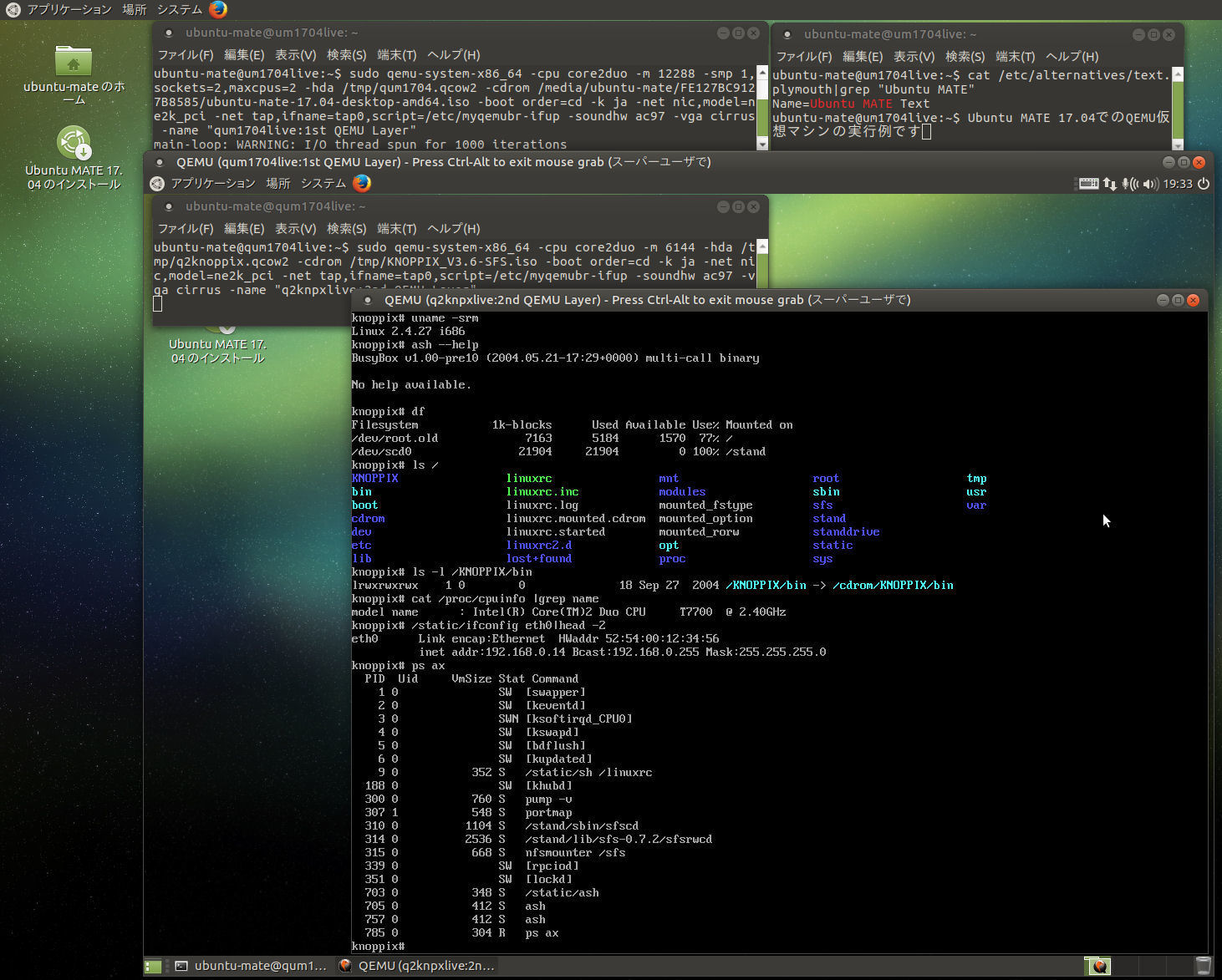Image resolution: width=1222 pixels, height=980 pixels.
Task: Open 表示(V) menu in the qum1704live terminal
Action: [296, 229]
